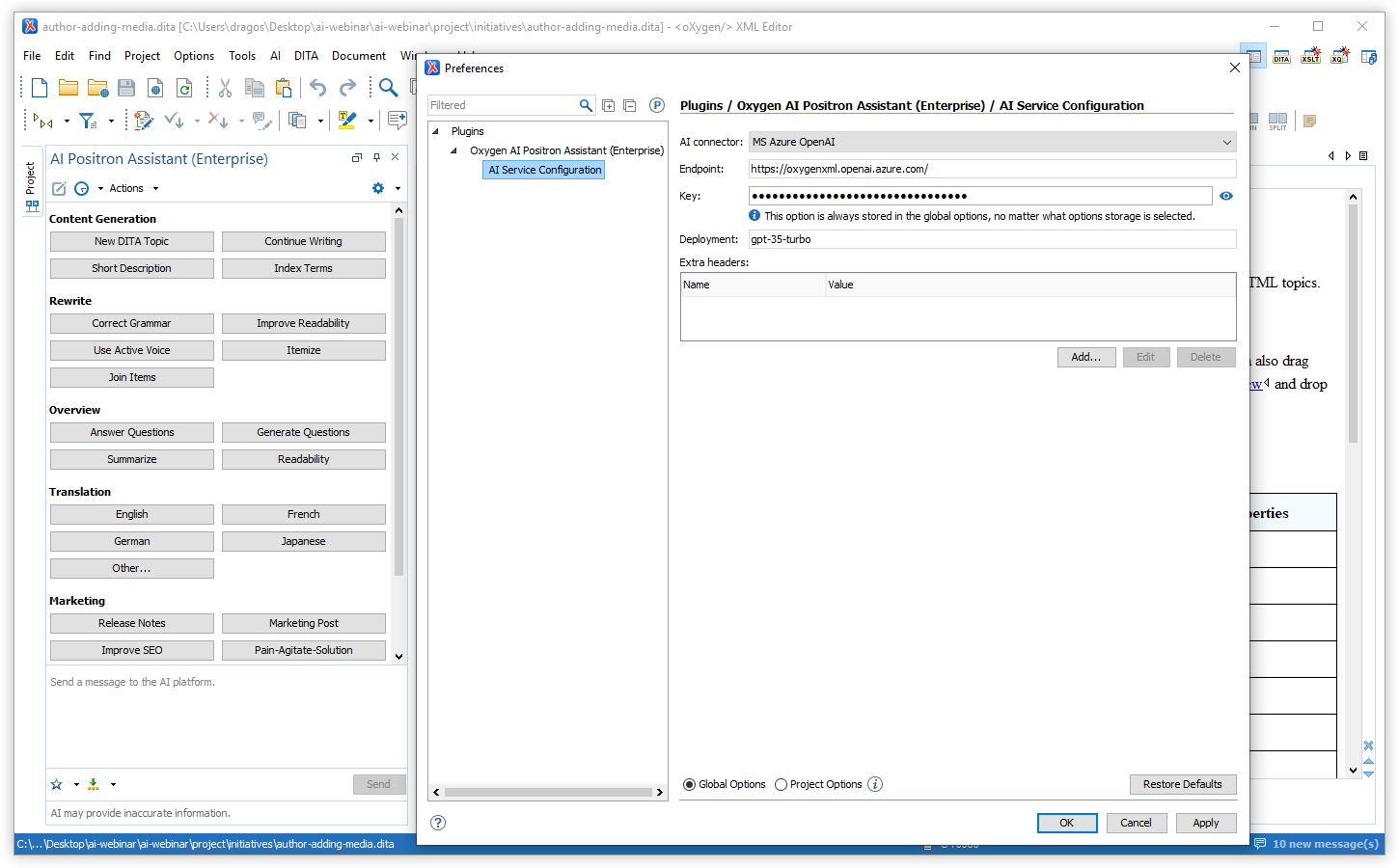This screenshot has width=1399, height=868.
Task: Open the DITA menu
Action: 307,56
